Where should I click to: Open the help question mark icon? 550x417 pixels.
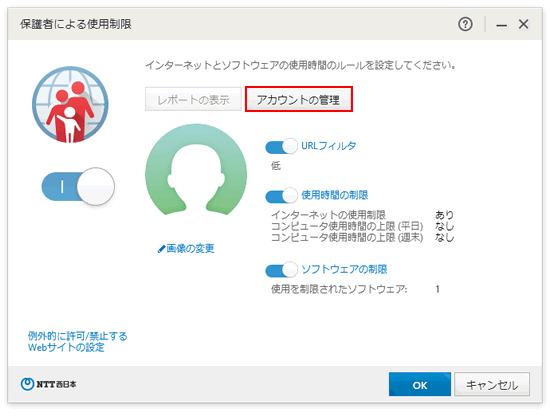pos(465,24)
